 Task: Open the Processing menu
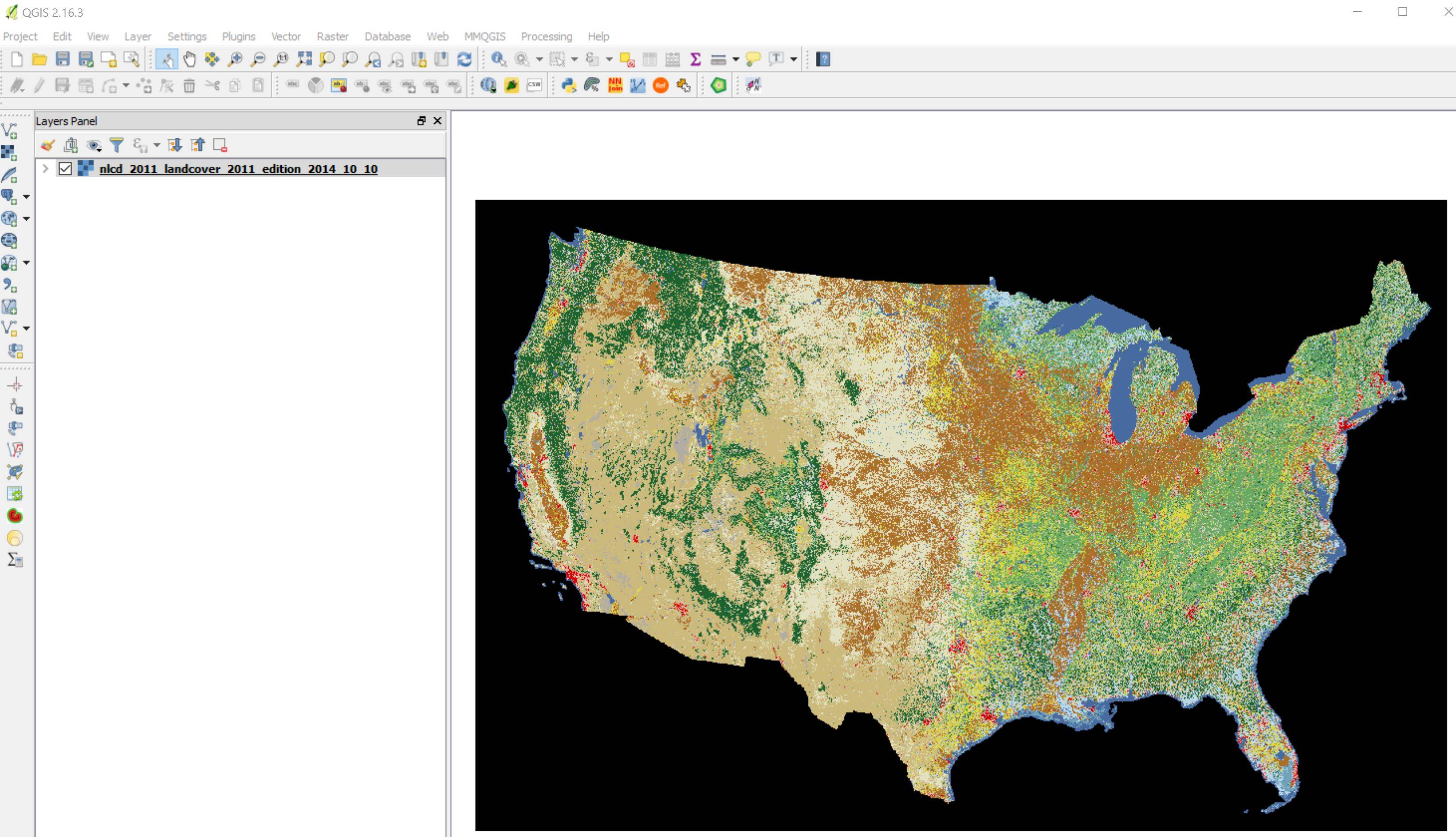[546, 36]
